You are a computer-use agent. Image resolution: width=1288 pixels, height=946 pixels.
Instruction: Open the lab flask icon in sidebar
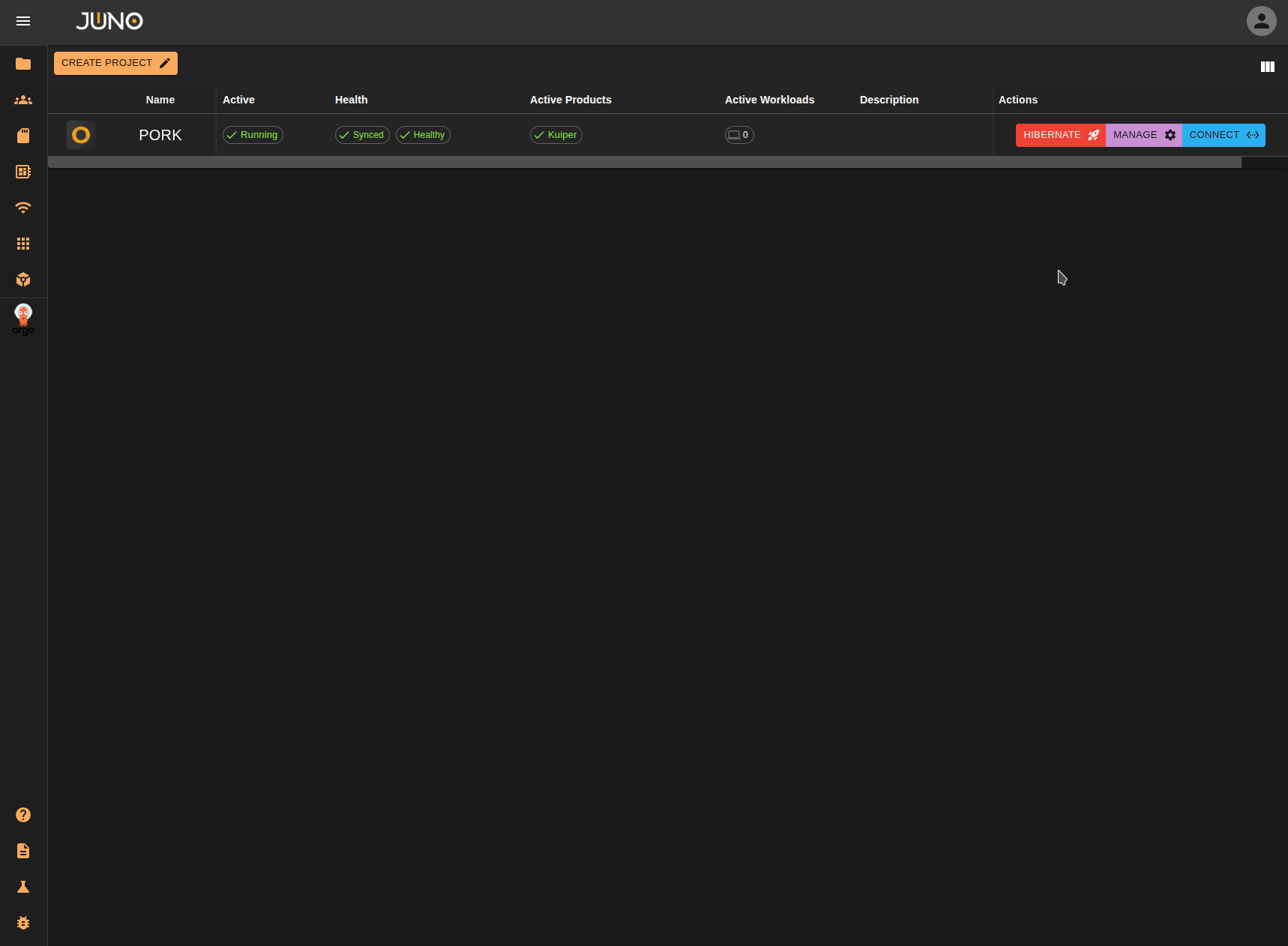(x=23, y=887)
